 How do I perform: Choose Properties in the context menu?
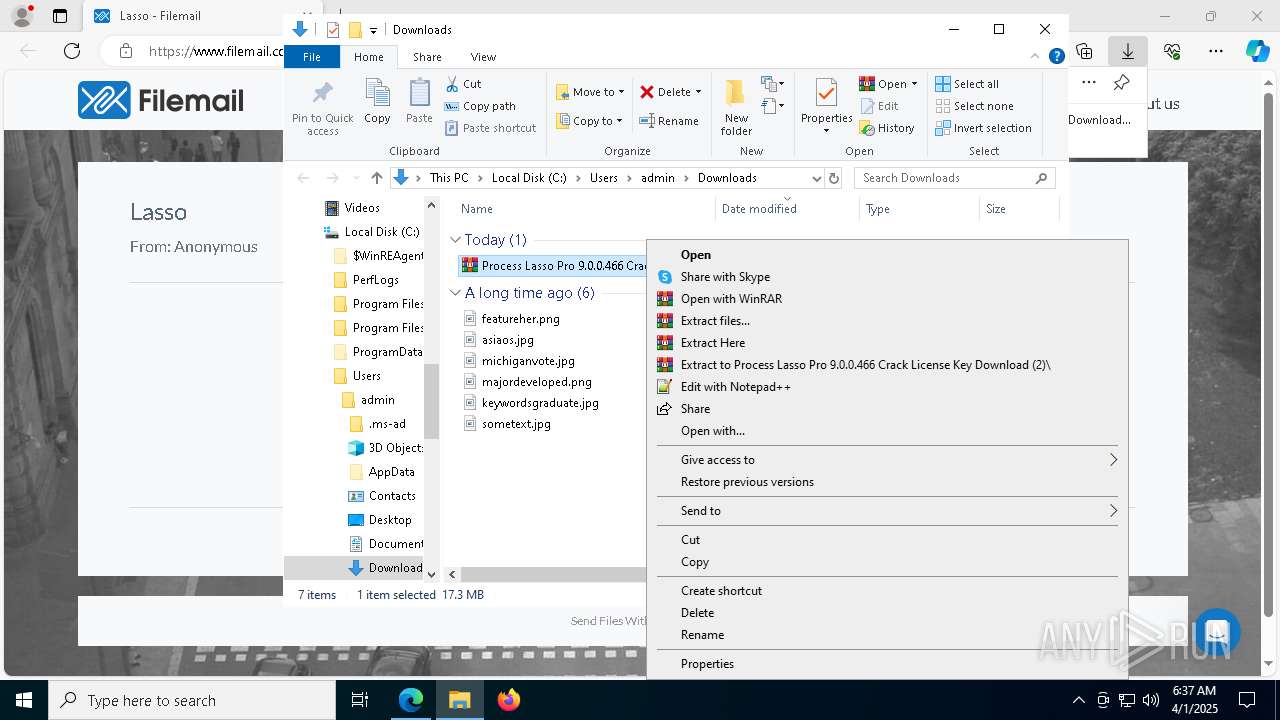(886, 664)
